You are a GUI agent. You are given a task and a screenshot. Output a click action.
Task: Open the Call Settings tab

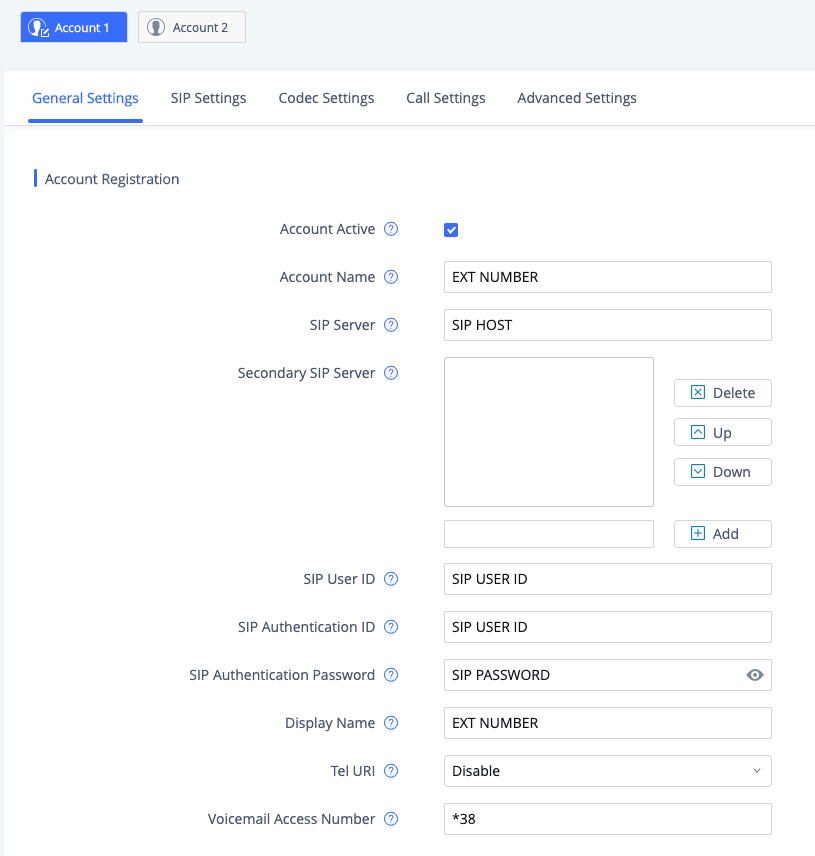445,98
